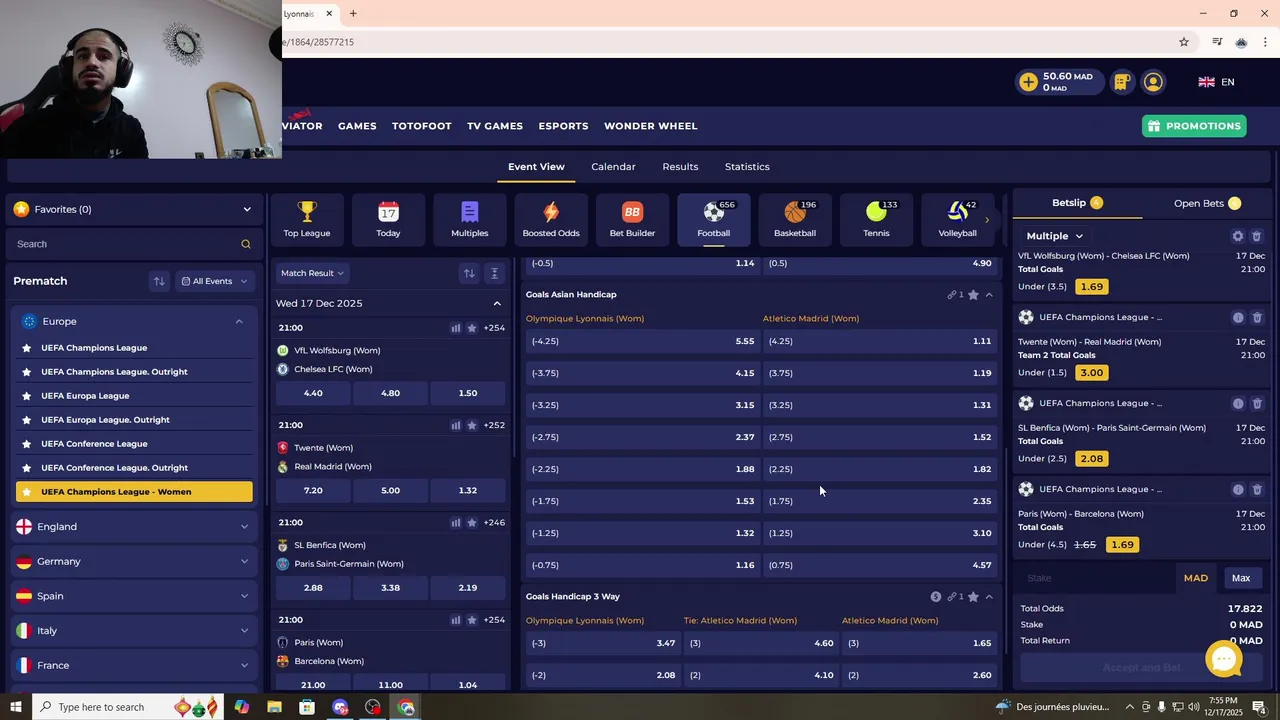This screenshot has height=720, width=1280.
Task: Click sort order icon next to Match Result
Action: coord(469,273)
